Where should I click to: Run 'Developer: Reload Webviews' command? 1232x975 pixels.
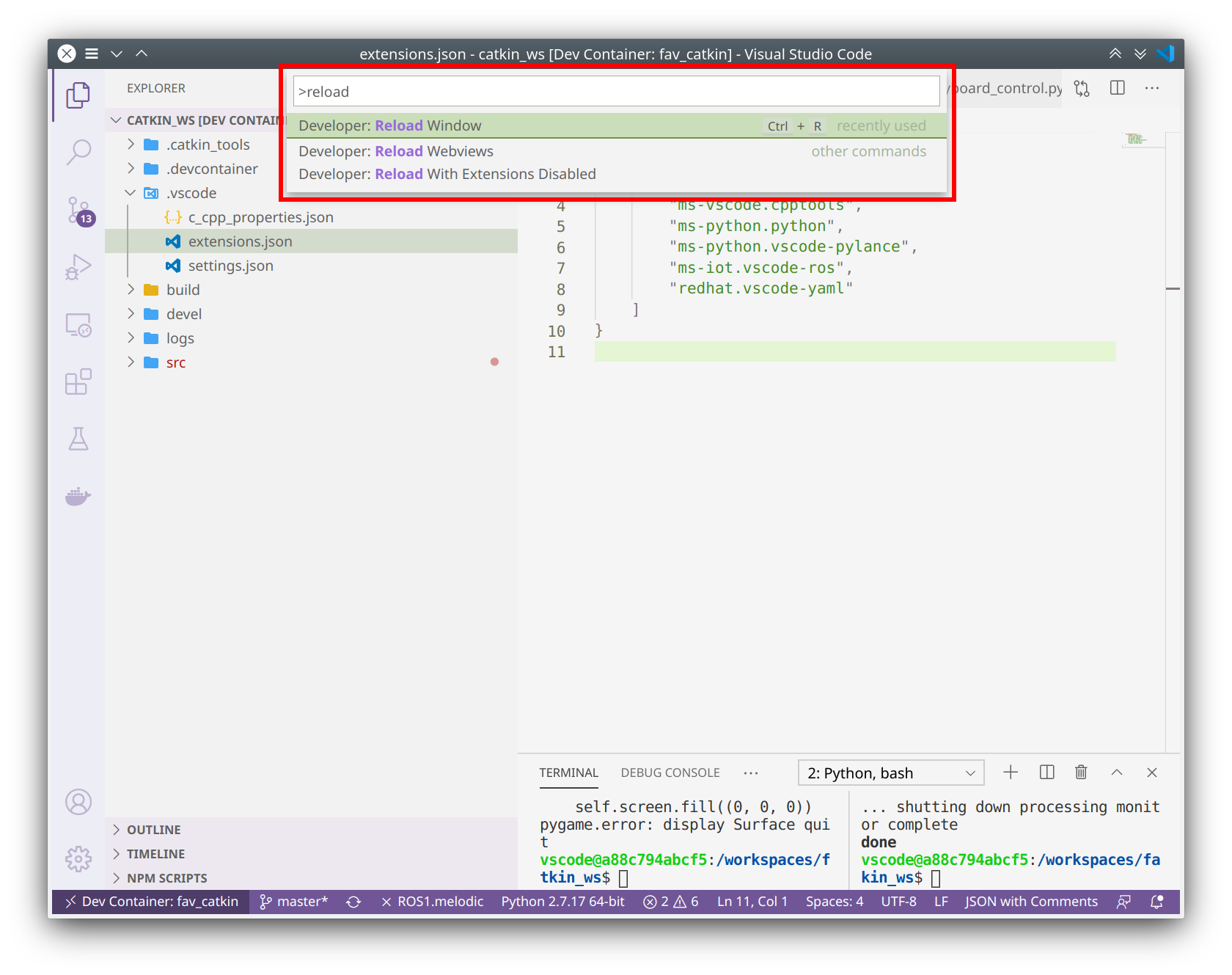(x=617, y=151)
